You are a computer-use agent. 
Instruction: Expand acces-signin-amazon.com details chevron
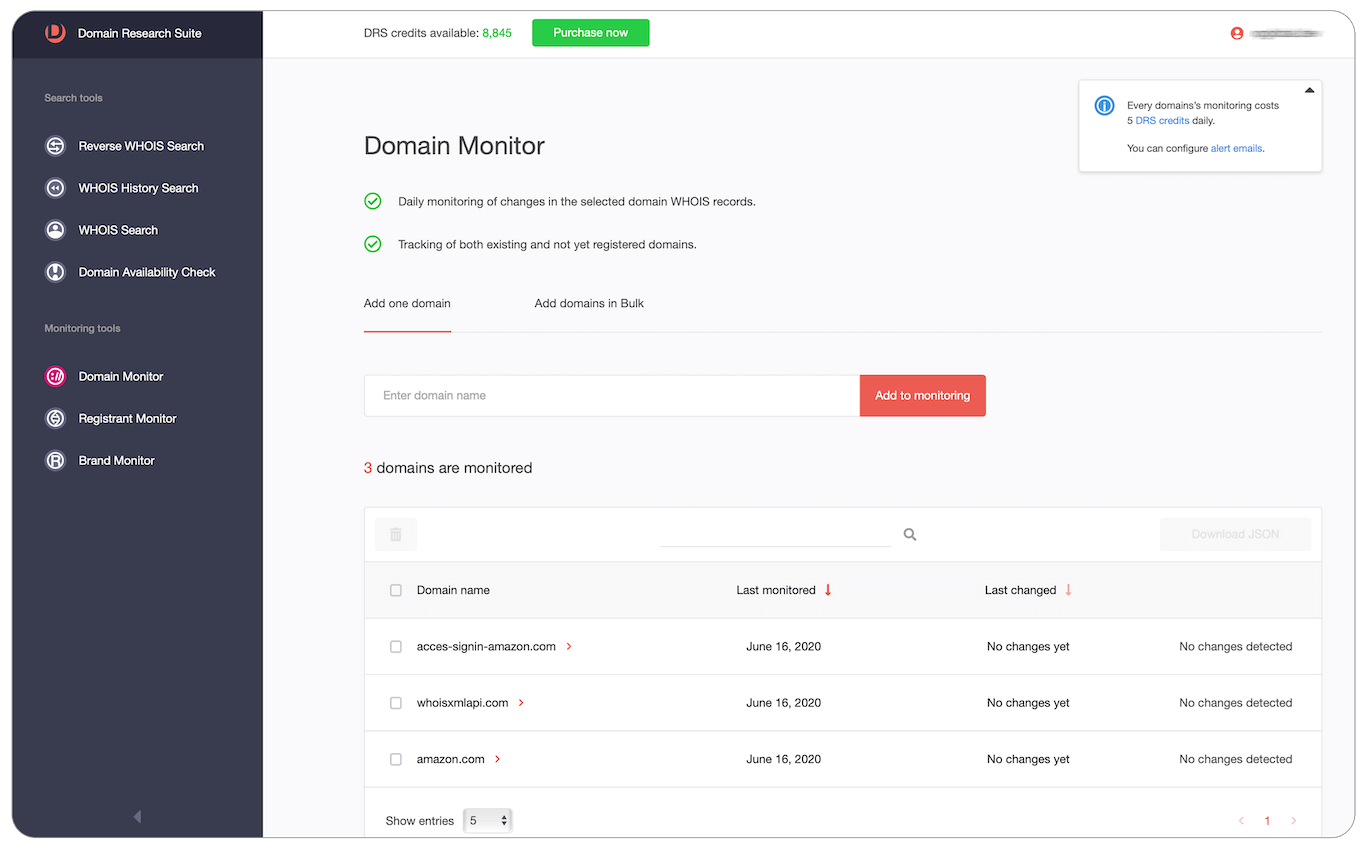click(569, 647)
